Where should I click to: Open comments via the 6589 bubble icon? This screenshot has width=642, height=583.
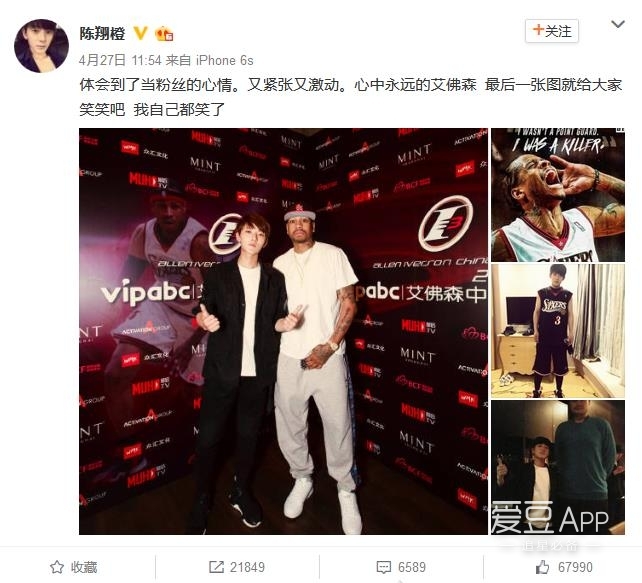coord(384,567)
